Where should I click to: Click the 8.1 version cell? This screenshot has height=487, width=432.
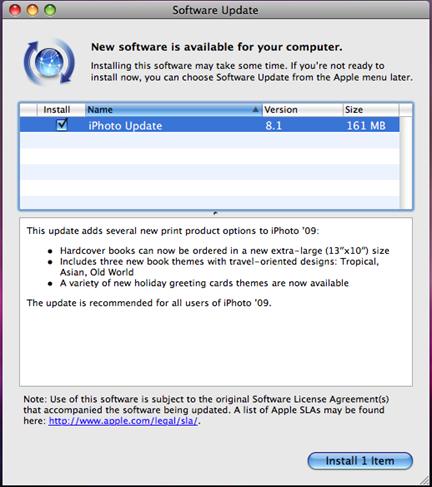pyautogui.click(x=274, y=126)
